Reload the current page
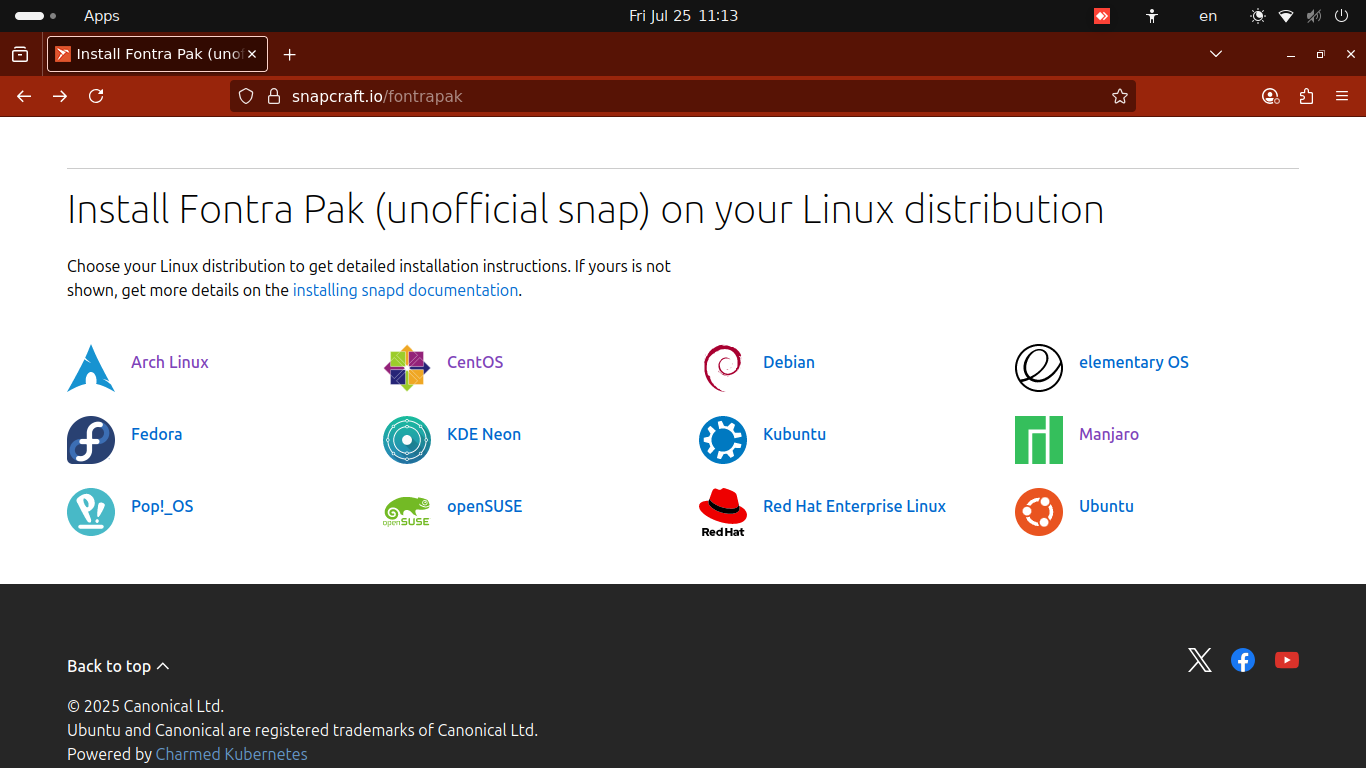This screenshot has width=1366, height=768. click(x=96, y=96)
